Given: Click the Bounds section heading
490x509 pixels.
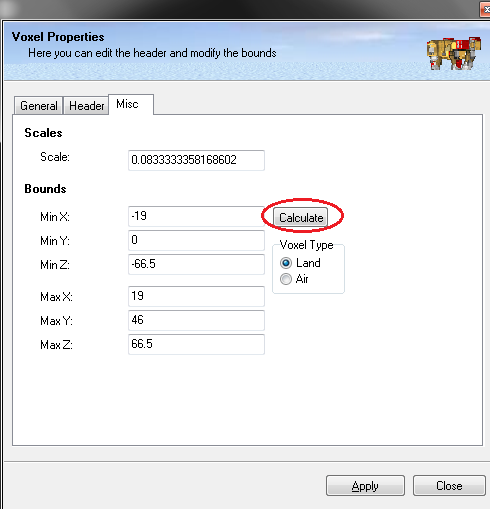Looking at the screenshot, I should coord(45,189).
